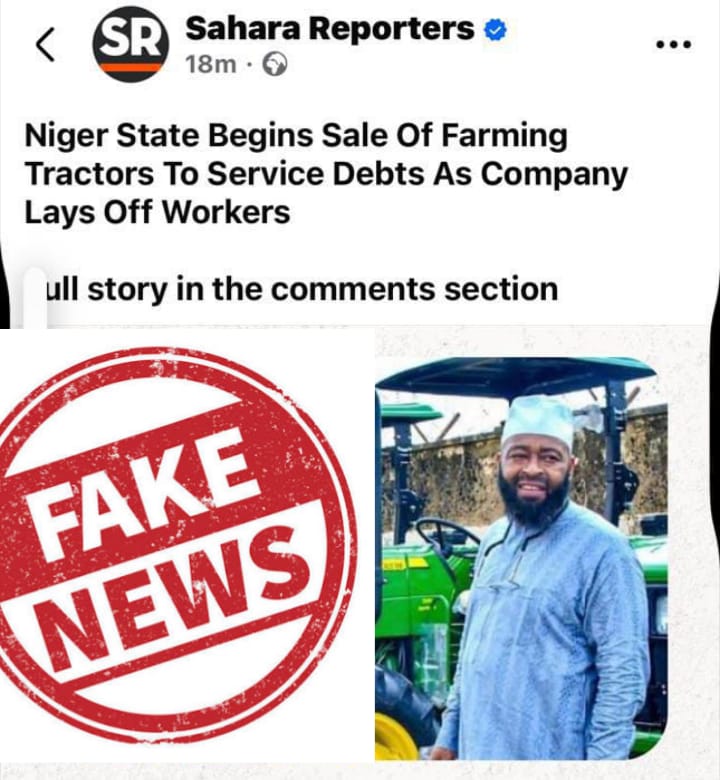Click the globe public audience icon
Screen dimensions: 720x780
click(x=275, y=64)
